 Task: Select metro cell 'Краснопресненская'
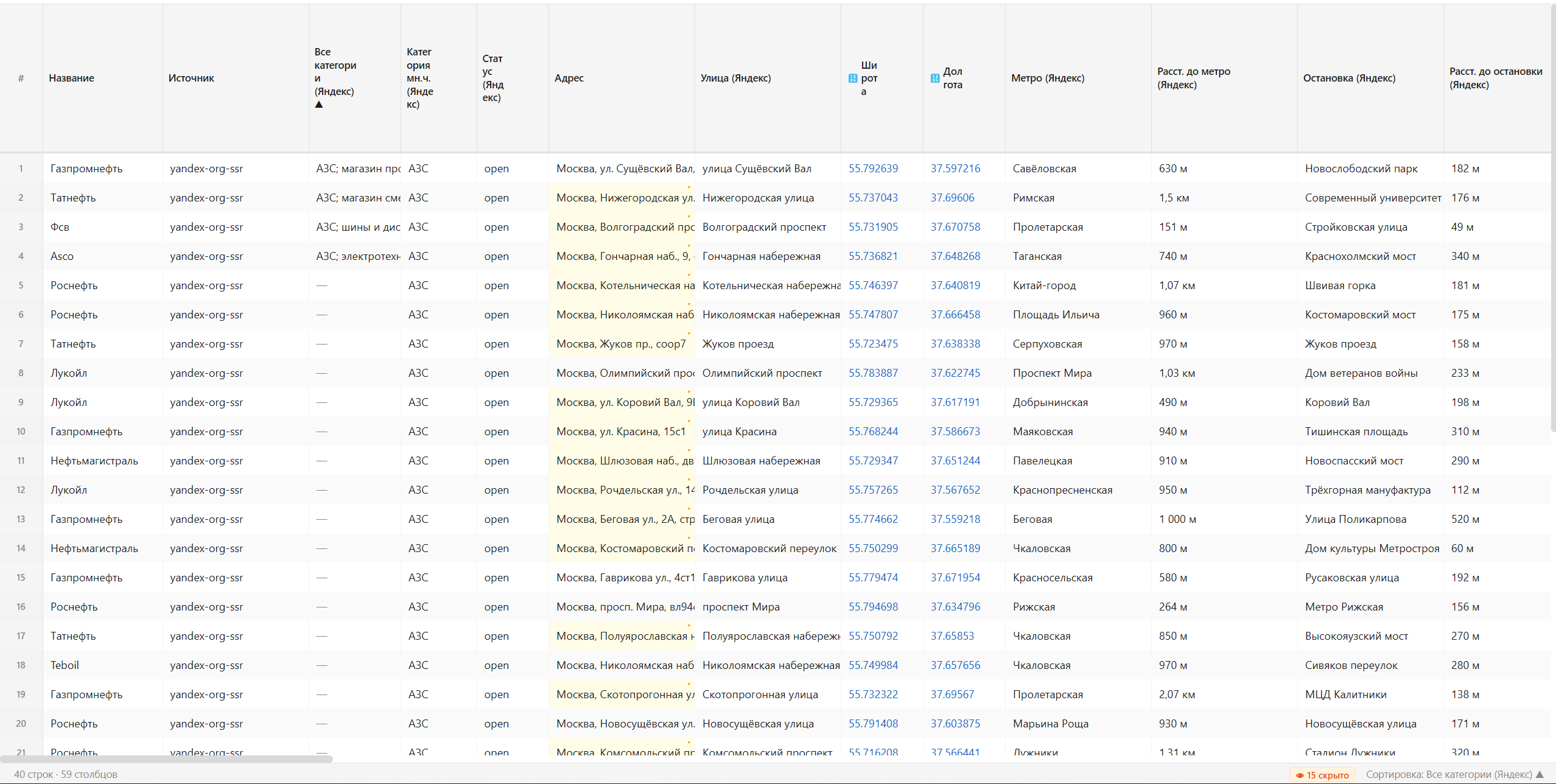[x=1078, y=490]
